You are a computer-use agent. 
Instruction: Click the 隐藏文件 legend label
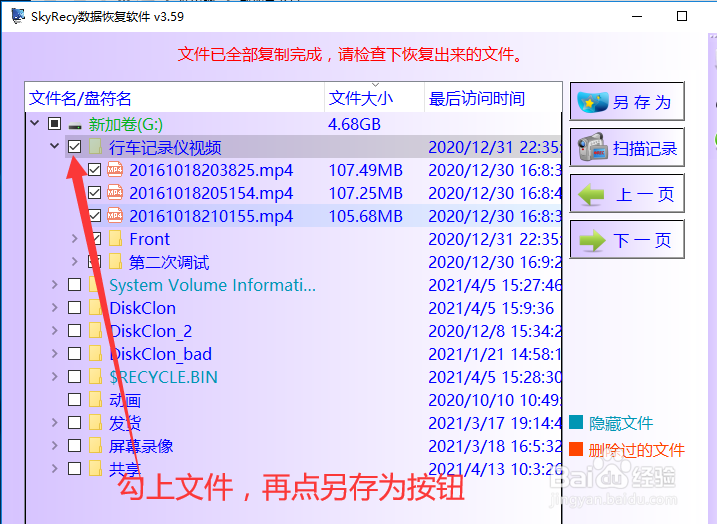click(x=621, y=423)
